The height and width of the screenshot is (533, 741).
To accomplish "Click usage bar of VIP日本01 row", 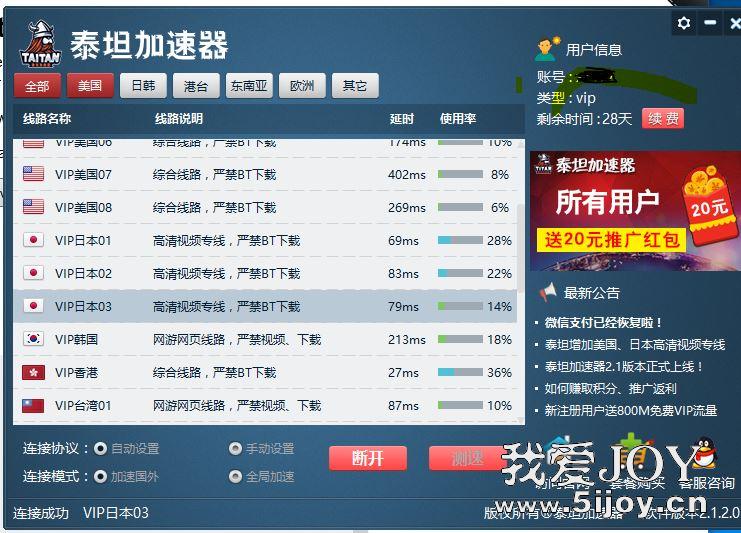I will pos(460,240).
